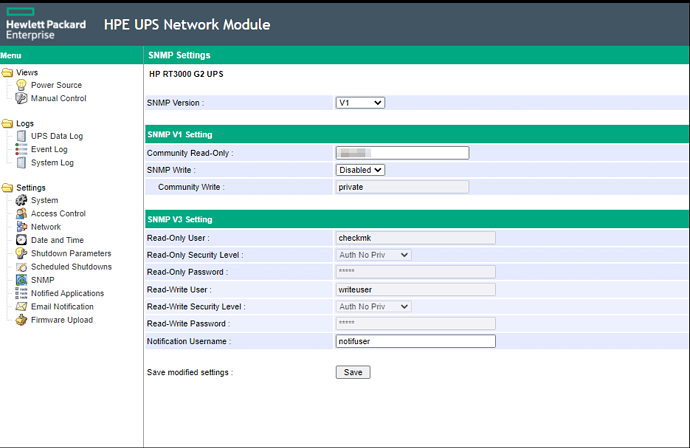Click the System Log icon

(21, 162)
